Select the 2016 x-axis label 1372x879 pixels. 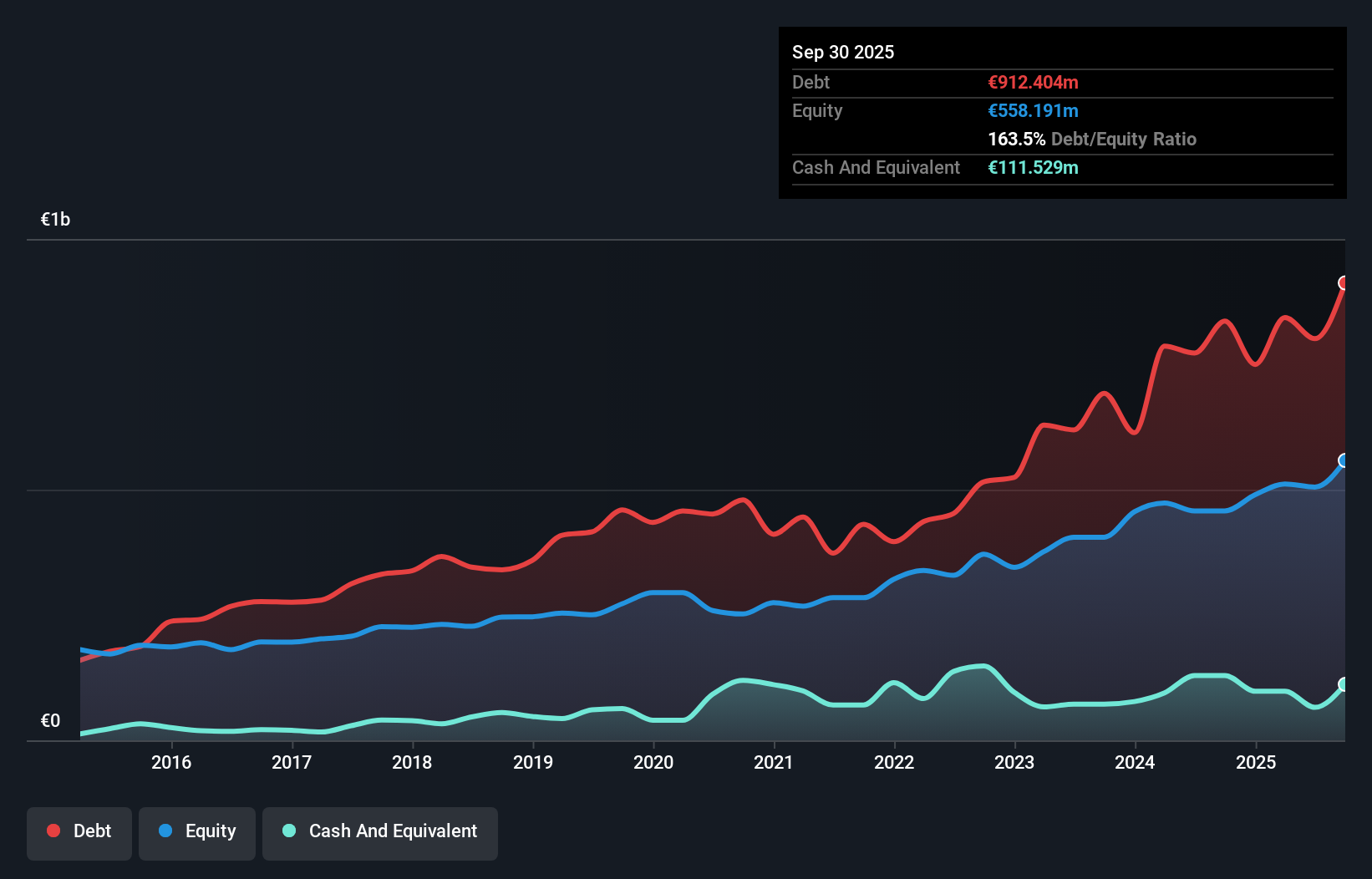point(171,762)
